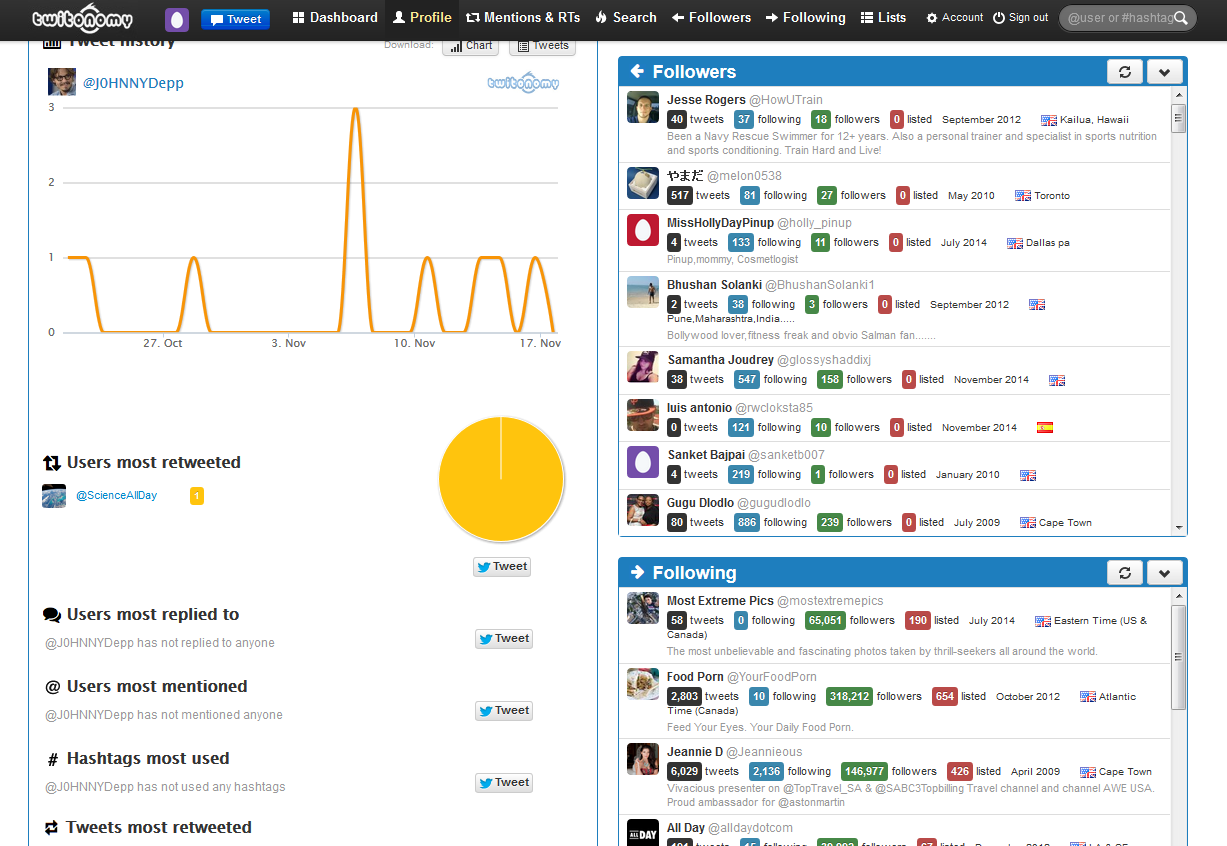Click the magnifier icon in the search box

click(1181, 18)
